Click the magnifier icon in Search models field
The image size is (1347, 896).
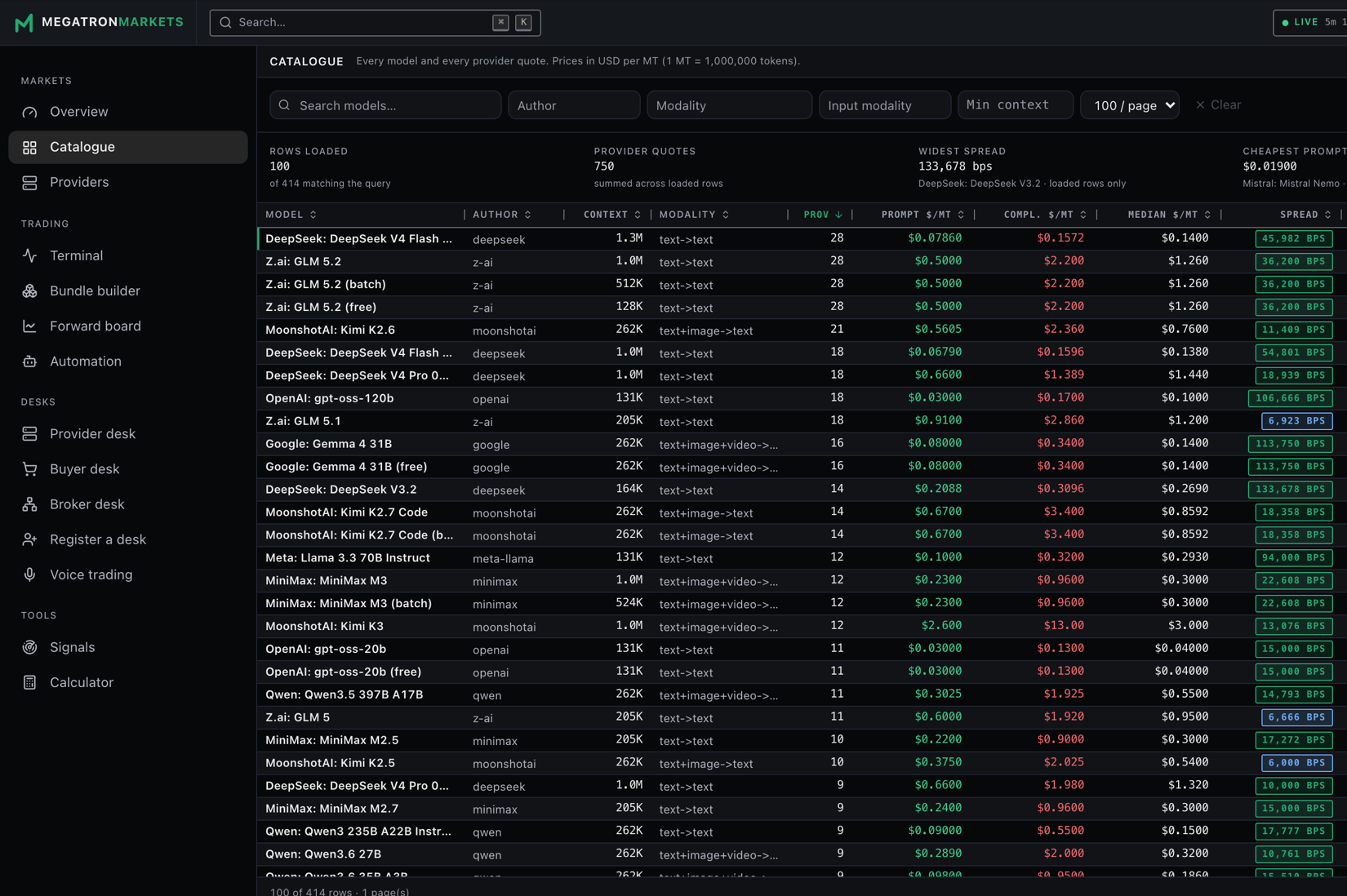coord(284,105)
